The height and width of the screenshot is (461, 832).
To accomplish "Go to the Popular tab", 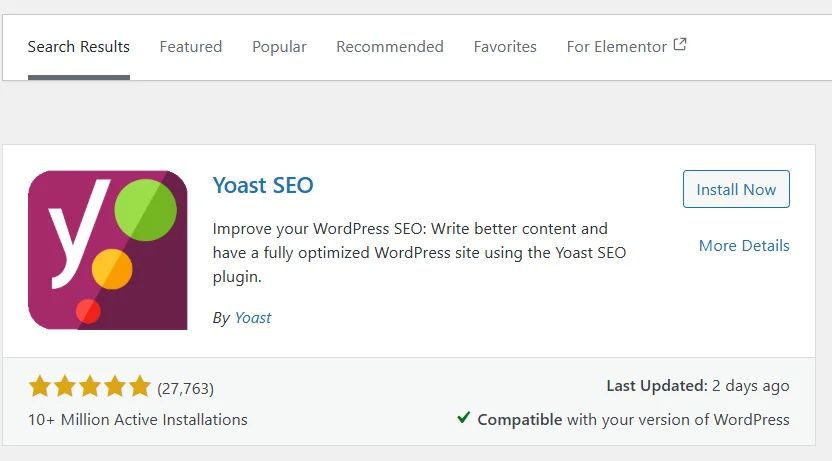I will point(279,47).
